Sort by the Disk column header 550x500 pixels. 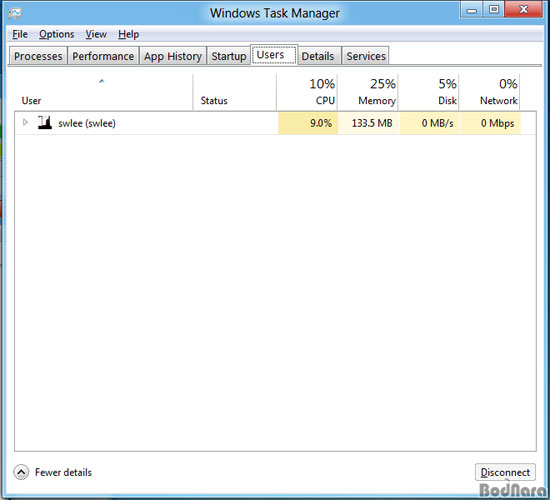(x=429, y=92)
